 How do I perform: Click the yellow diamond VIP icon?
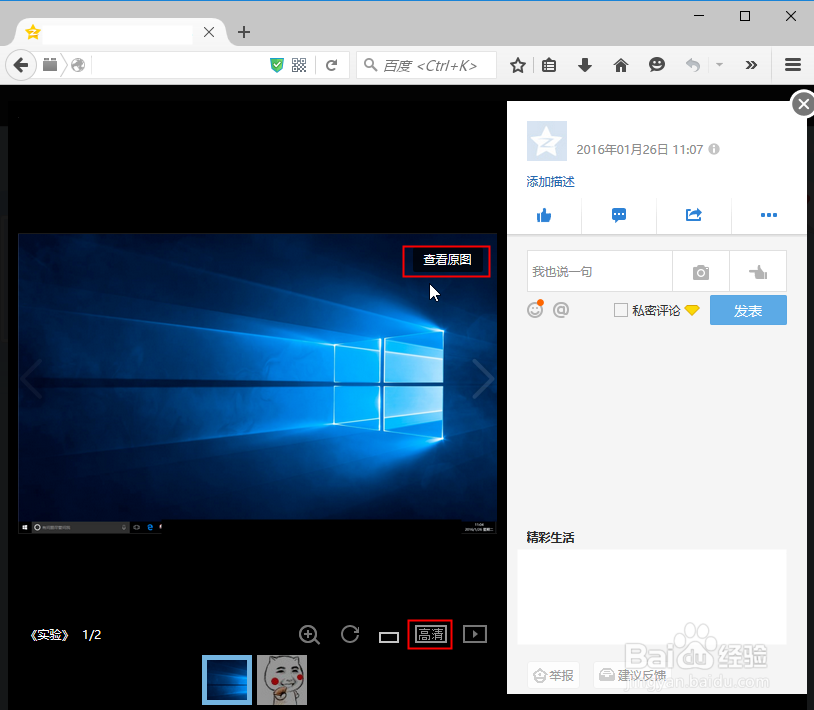click(692, 310)
